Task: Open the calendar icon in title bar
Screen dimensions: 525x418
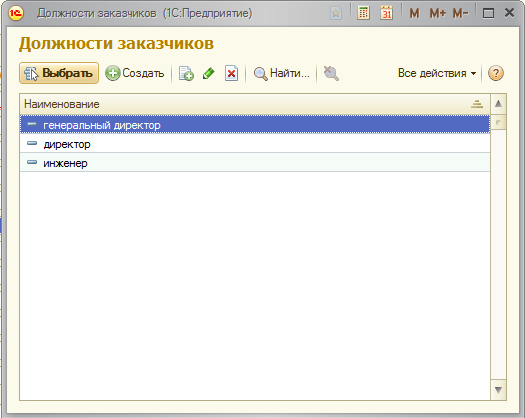Action: 386,13
